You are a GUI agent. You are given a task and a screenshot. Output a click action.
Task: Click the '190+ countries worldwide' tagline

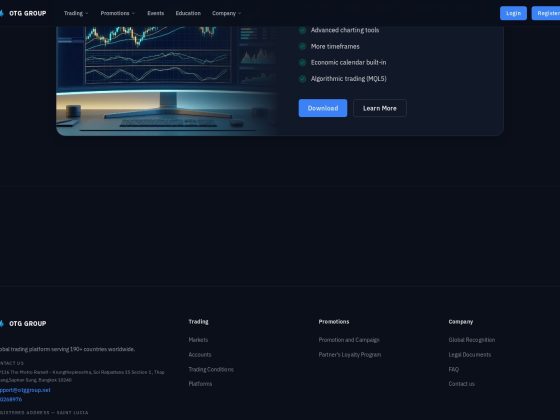coord(67,349)
